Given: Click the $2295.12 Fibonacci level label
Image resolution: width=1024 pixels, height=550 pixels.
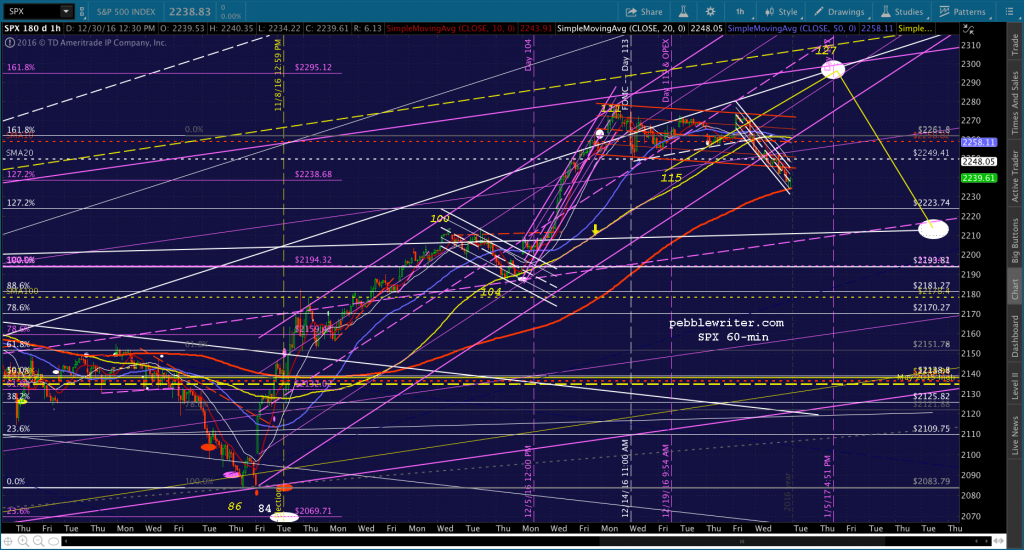Looking at the screenshot, I should click(x=313, y=67).
